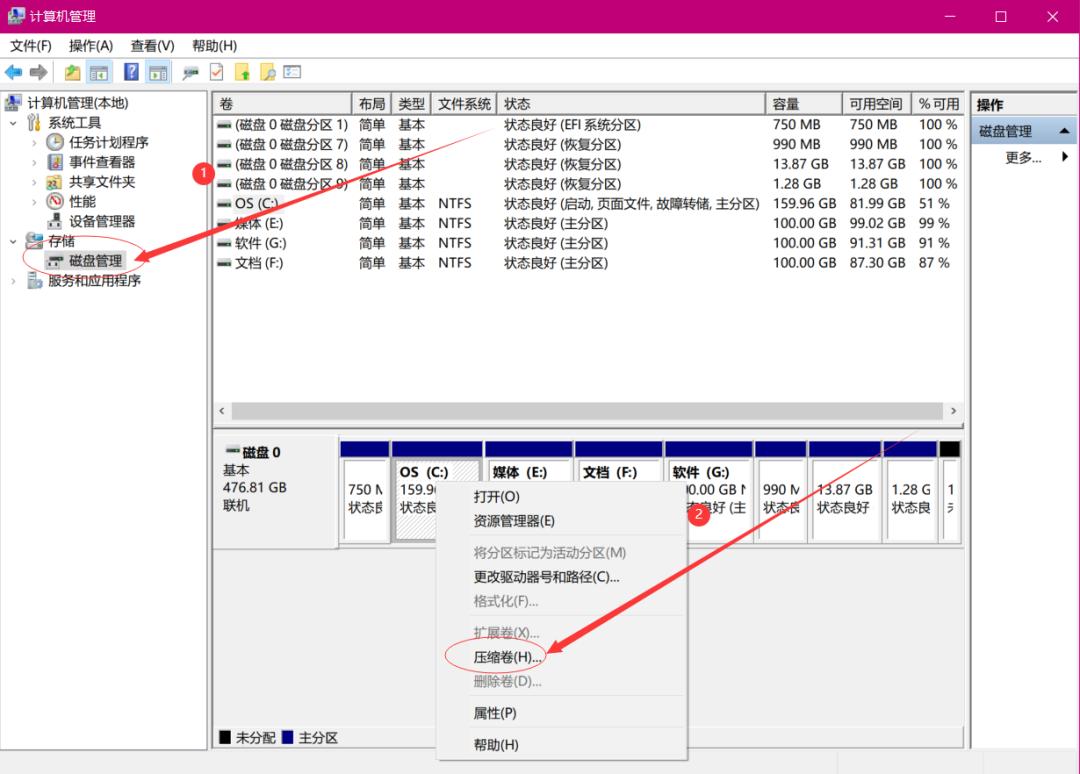Click the rightmost toolbar settings list icon
The image size is (1080, 774).
292,72
